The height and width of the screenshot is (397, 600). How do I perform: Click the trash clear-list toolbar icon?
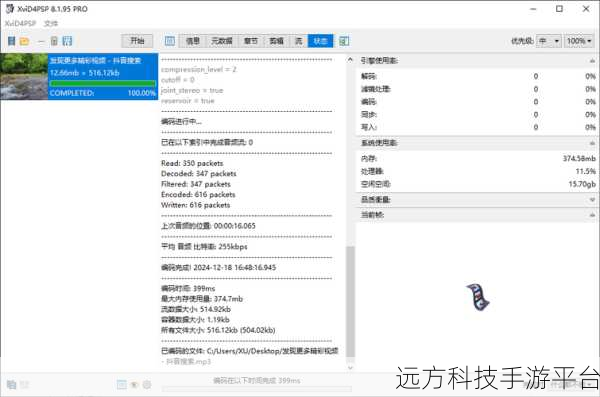pyautogui.click(x=54, y=41)
